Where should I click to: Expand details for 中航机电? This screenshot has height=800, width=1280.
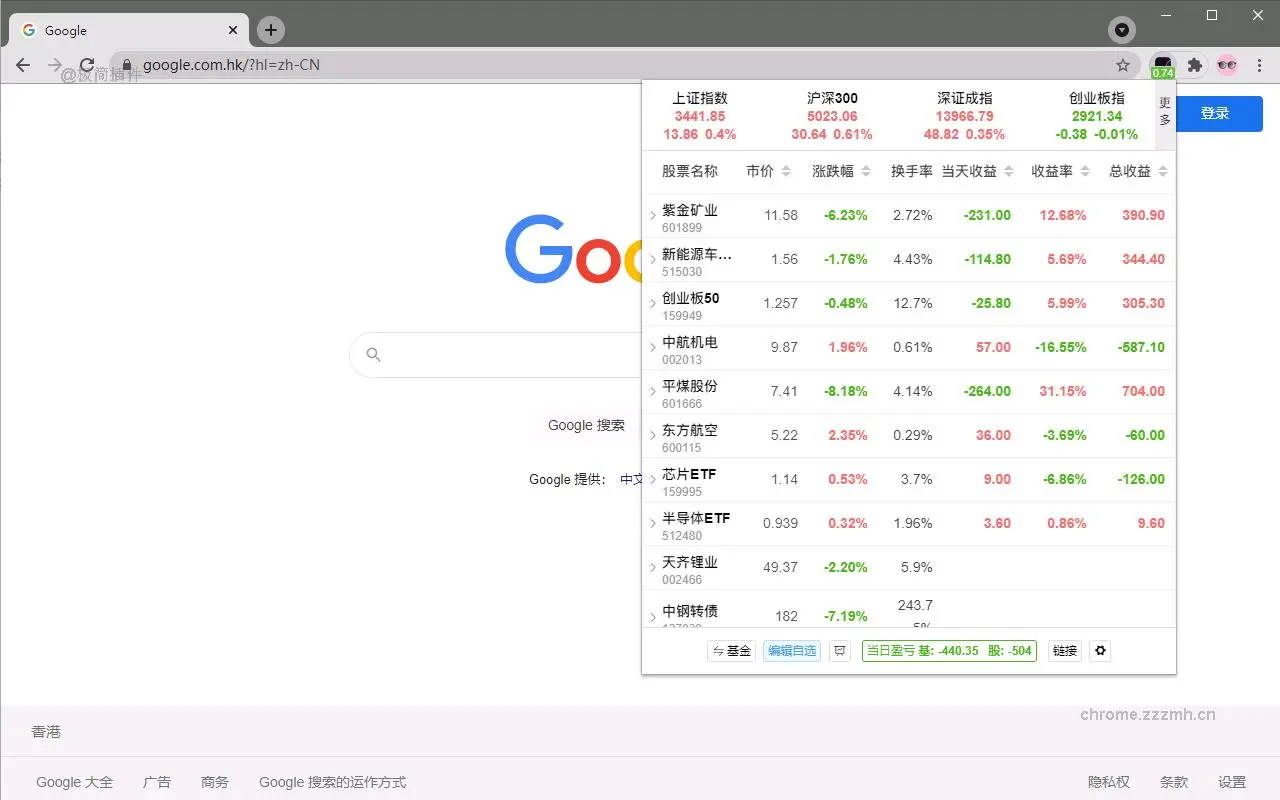point(652,347)
